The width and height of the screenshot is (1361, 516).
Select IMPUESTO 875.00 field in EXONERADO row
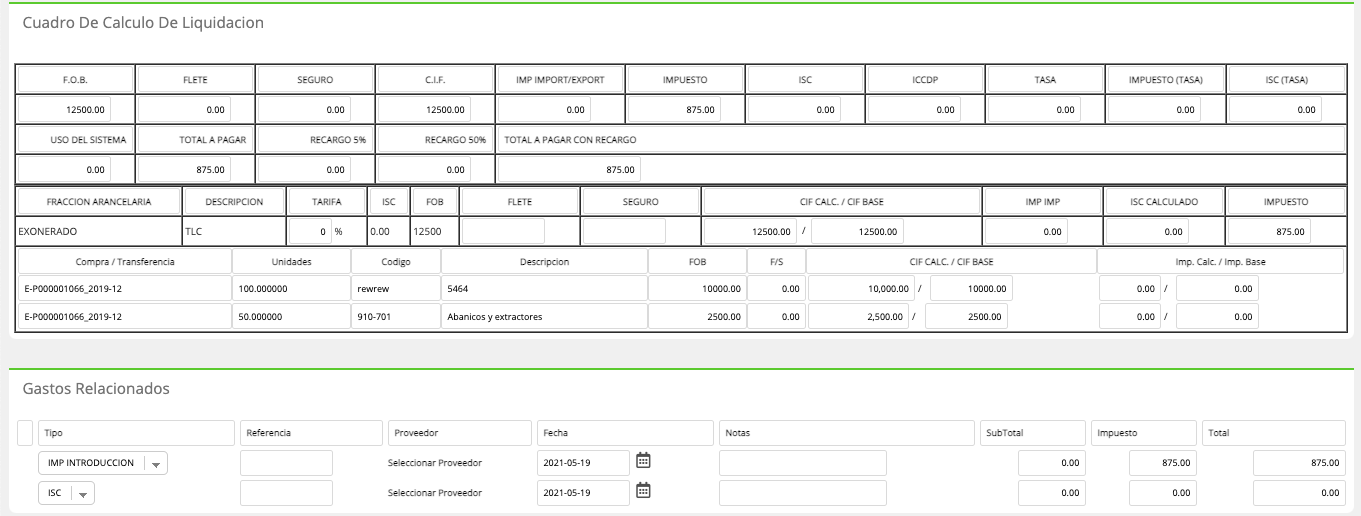[1268, 231]
